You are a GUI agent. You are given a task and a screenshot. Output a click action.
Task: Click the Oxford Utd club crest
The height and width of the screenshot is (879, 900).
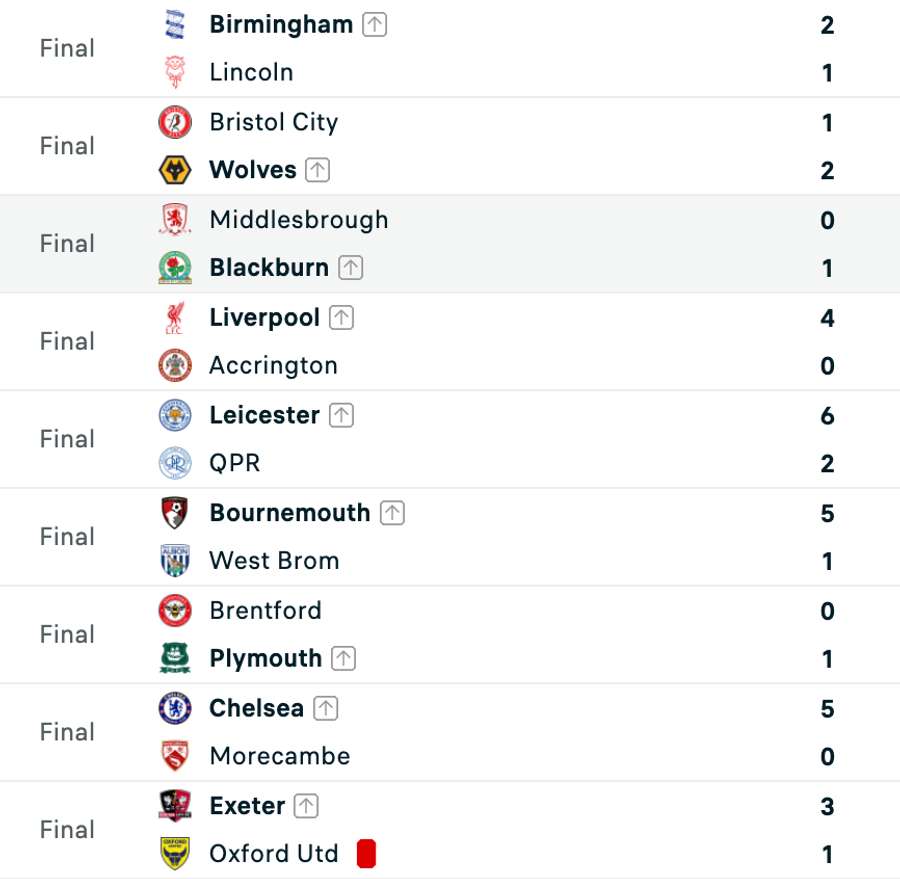click(x=174, y=853)
